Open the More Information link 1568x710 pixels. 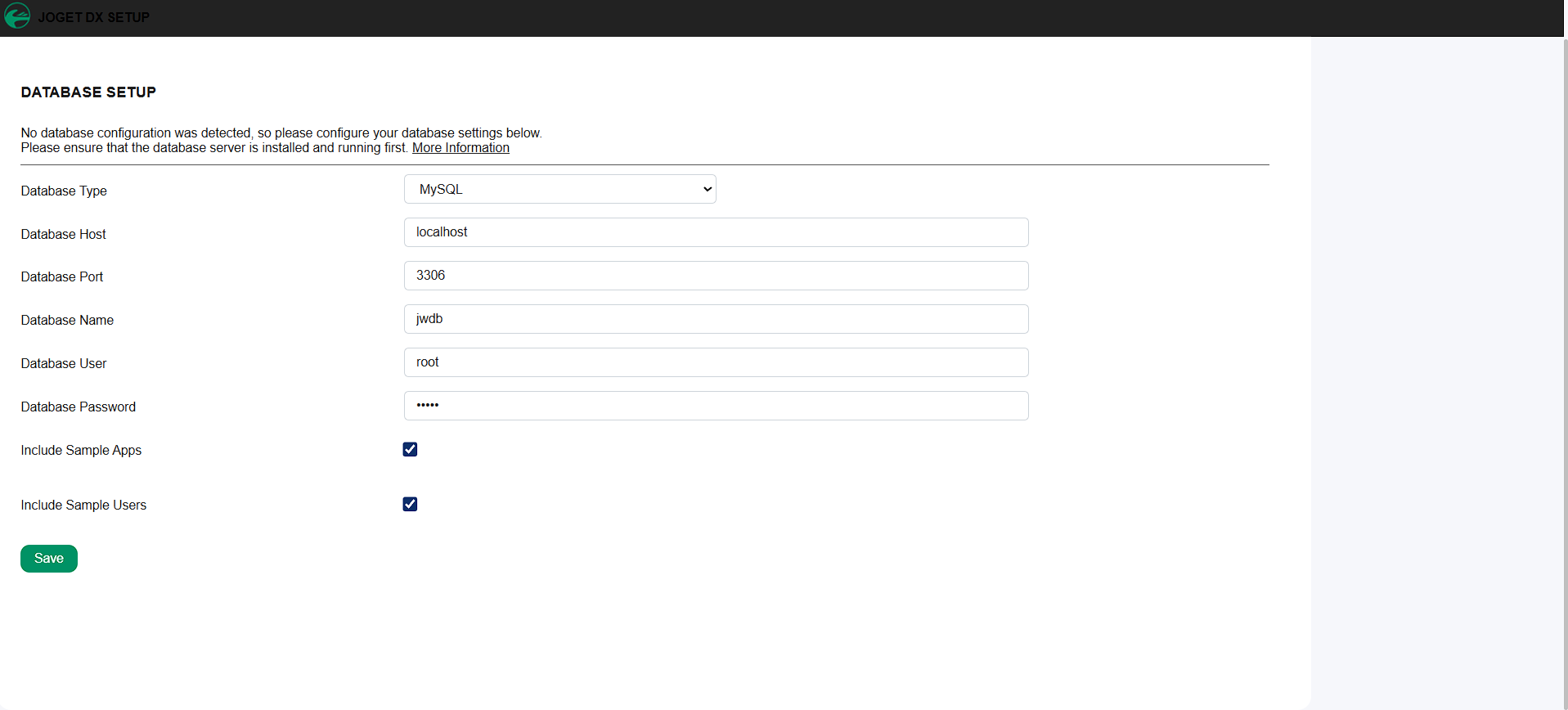pyautogui.click(x=461, y=148)
